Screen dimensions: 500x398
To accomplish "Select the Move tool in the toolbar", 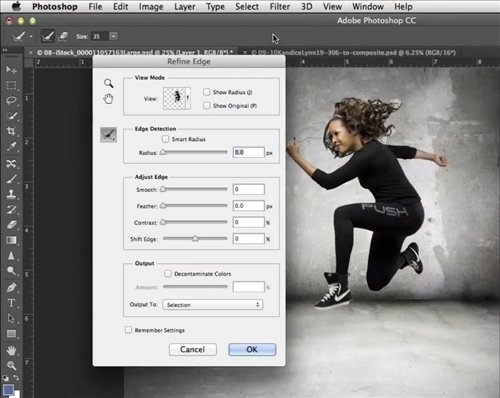I will [x=11, y=70].
